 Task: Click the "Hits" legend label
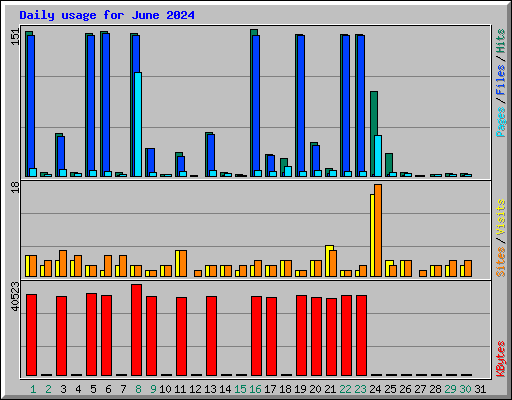[x=500, y=41]
